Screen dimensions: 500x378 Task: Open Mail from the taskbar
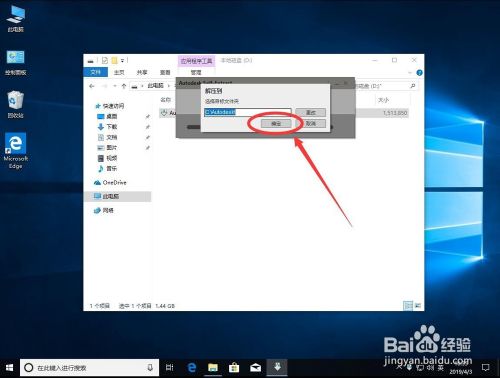(255, 368)
